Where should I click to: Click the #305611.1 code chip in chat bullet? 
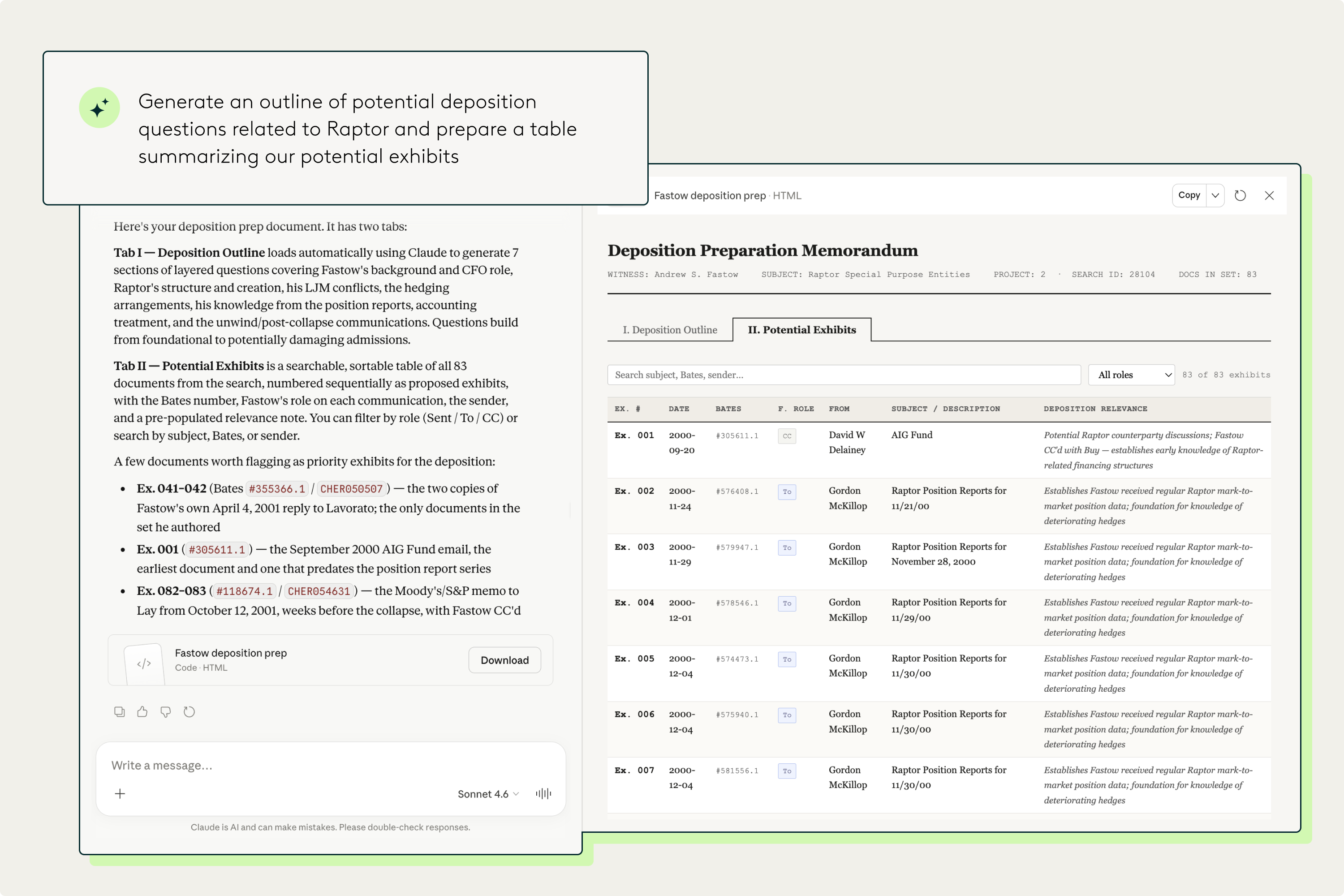click(x=216, y=550)
